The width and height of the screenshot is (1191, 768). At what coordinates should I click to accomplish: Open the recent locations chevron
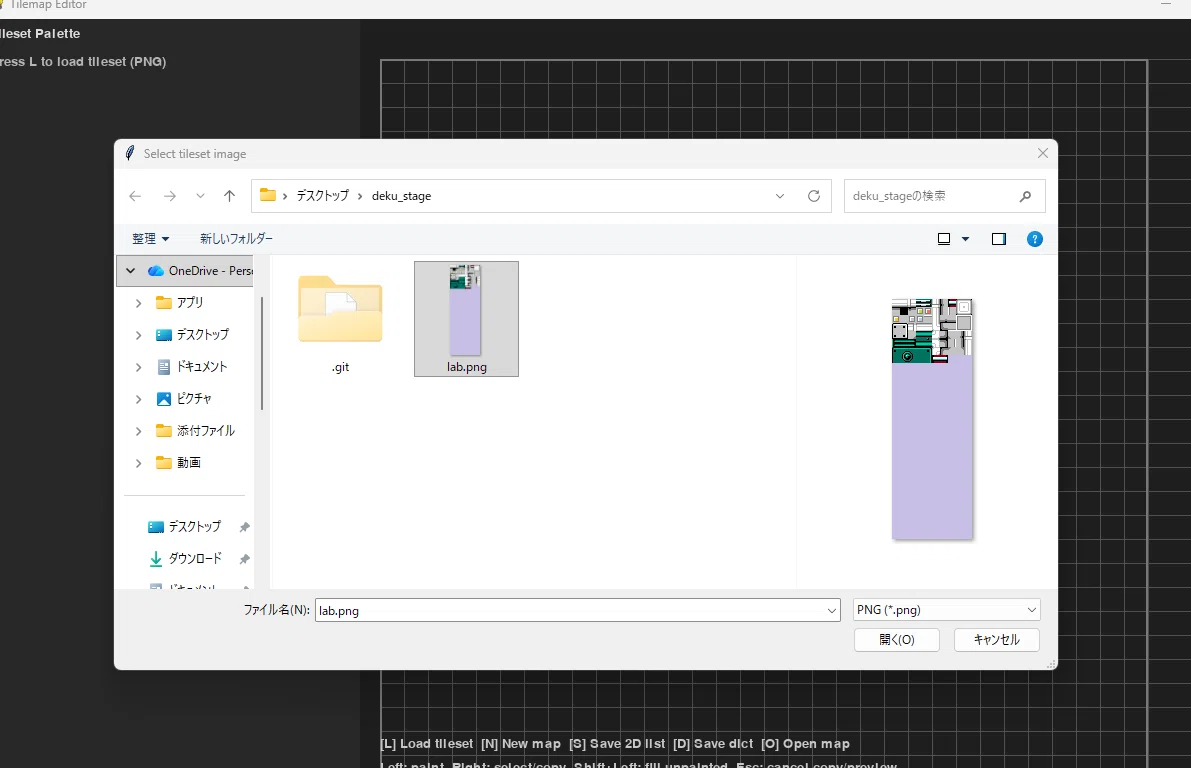click(x=200, y=196)
